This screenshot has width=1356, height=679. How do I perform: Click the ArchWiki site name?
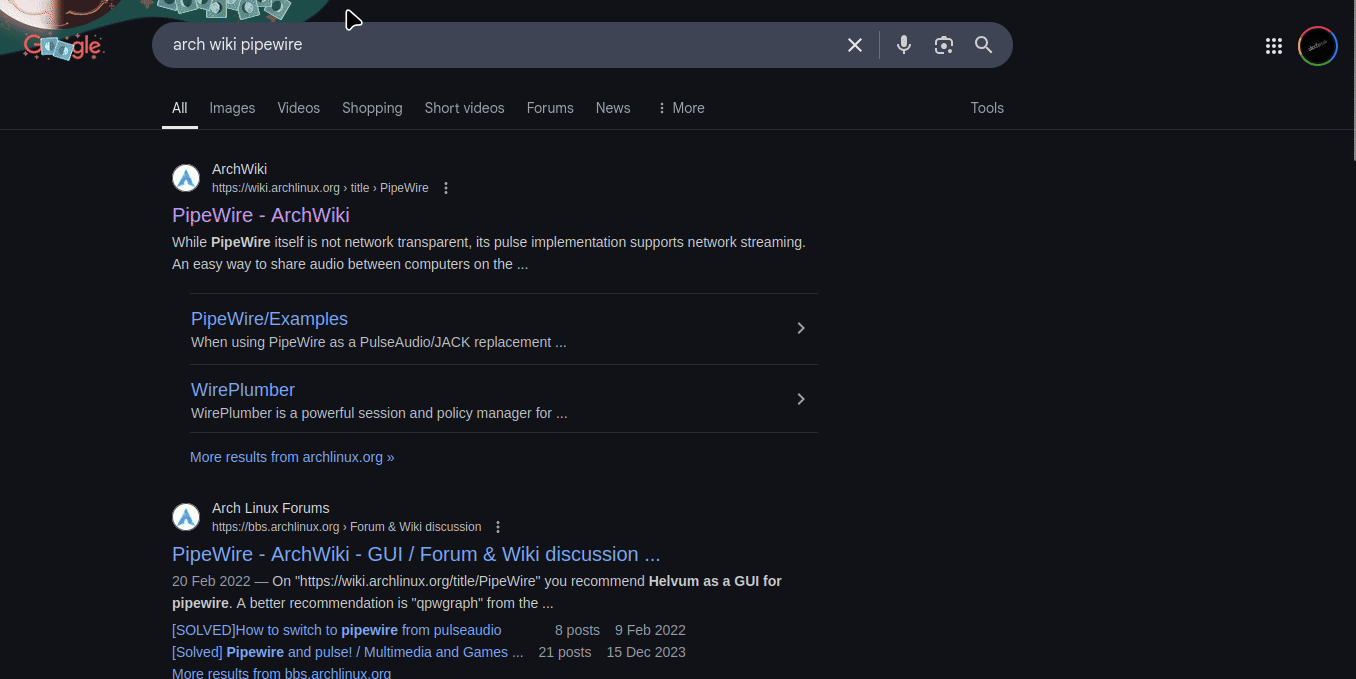pyautogui.click(x=239, y=169)
